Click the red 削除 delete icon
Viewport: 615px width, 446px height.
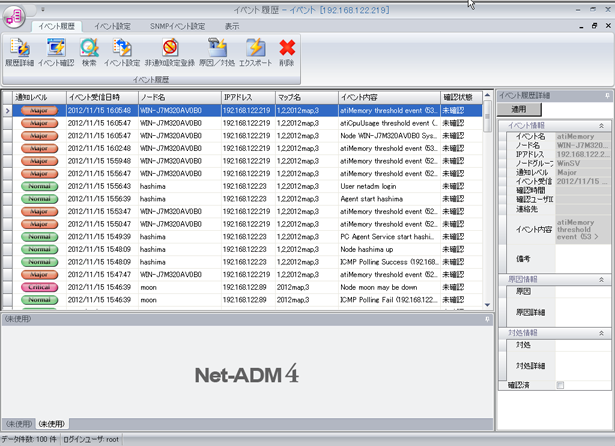[287, 52]
